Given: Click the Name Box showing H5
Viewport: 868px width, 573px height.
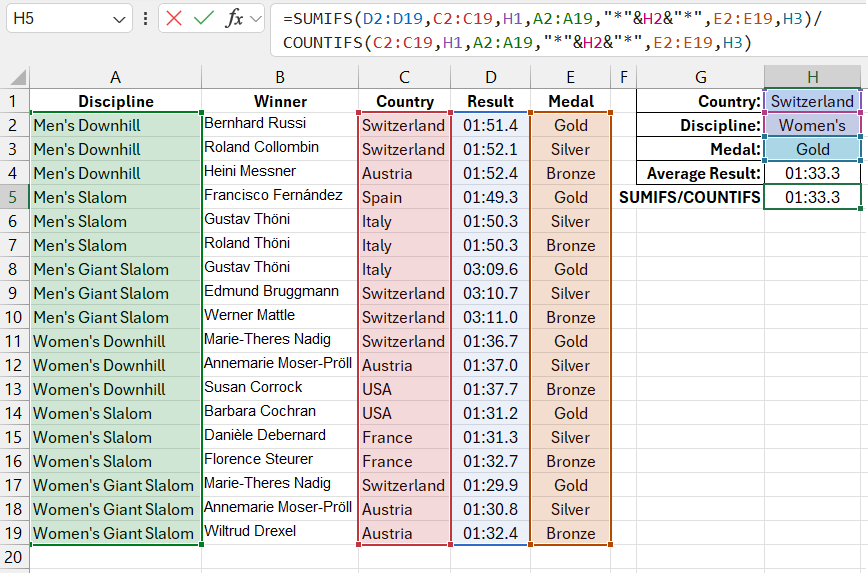Looking at the screenshot, I should tap(69, 18).
